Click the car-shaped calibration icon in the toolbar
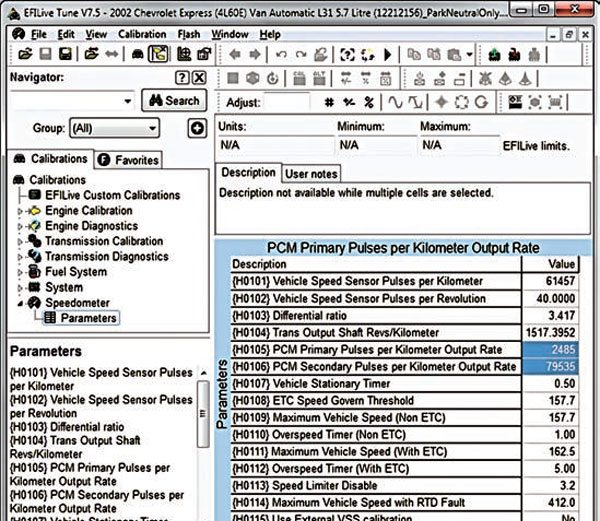This screenshot has height=521, width=600. 137,55
